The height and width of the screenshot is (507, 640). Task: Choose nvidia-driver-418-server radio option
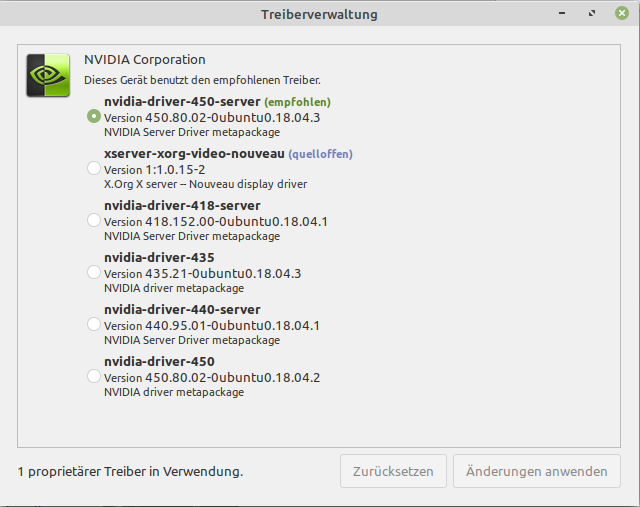click(94, 220)
